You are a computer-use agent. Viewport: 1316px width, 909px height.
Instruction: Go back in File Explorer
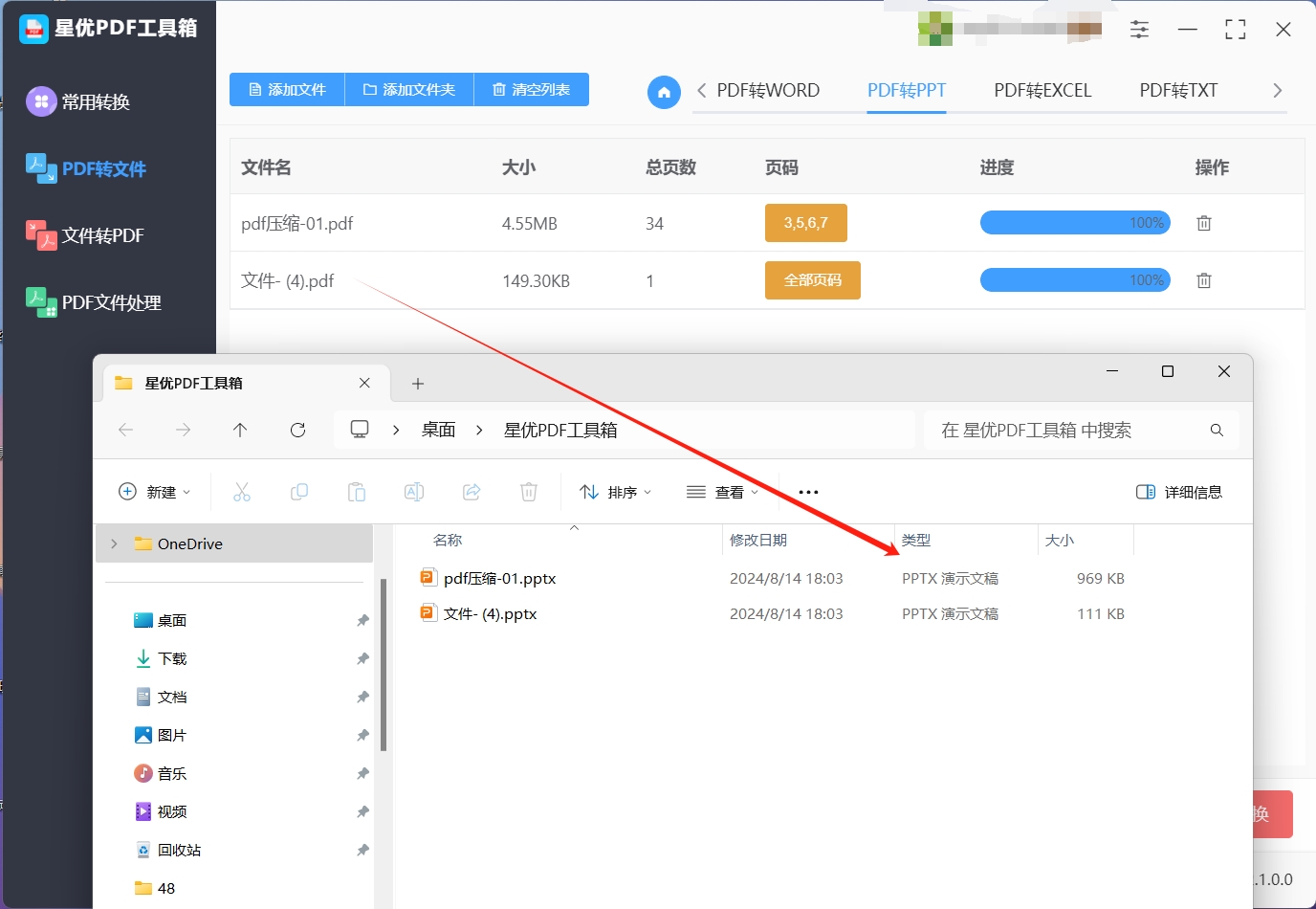[x=125, y=430]
